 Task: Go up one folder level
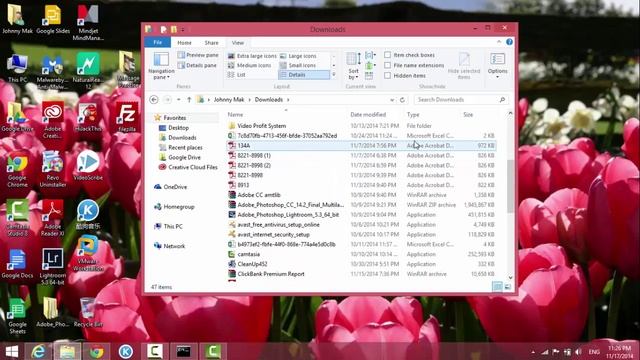[189, 100]
